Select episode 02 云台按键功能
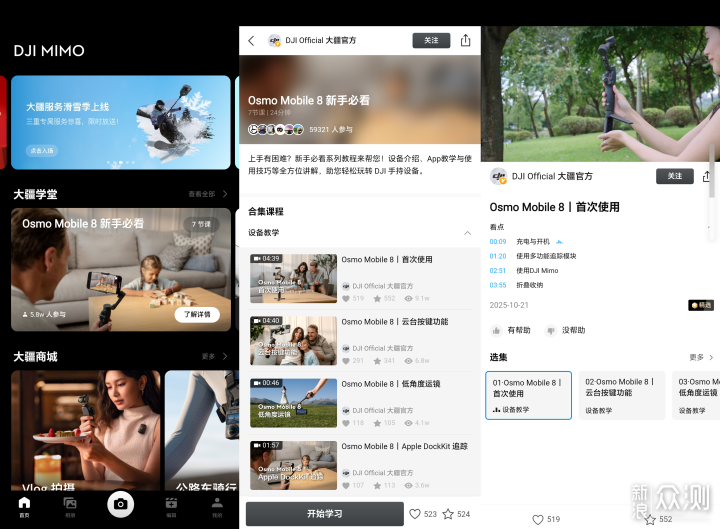Image resolution: width=720 pixels, height=529 pixels. tap(622, 395)
